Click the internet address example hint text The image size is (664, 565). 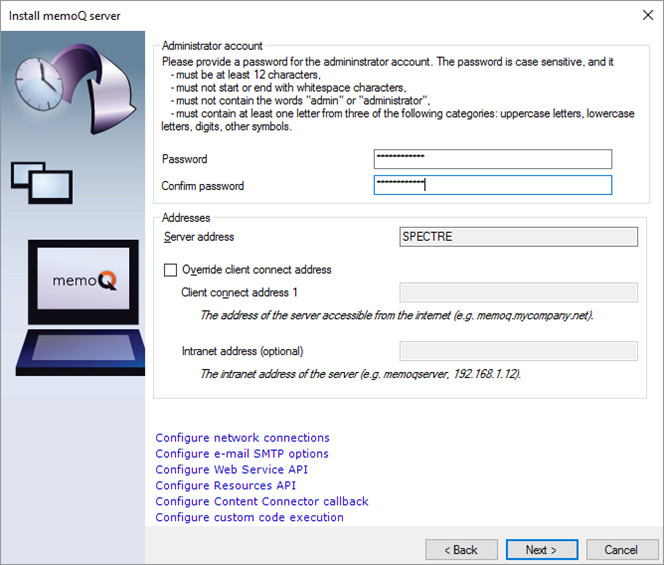[397, 316]
